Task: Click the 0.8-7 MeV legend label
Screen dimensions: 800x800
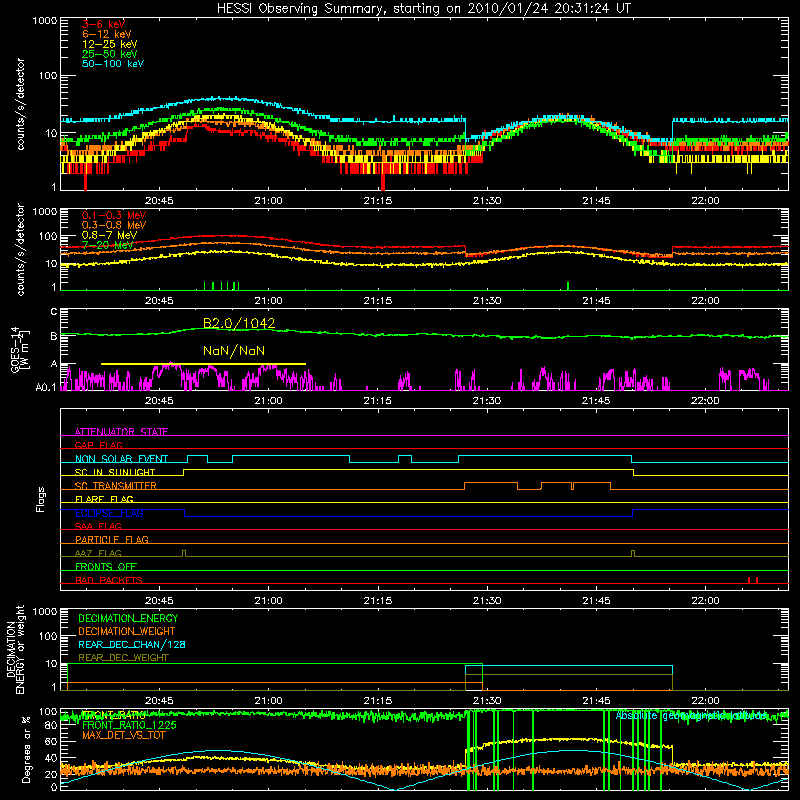Action: coord(110,235)
